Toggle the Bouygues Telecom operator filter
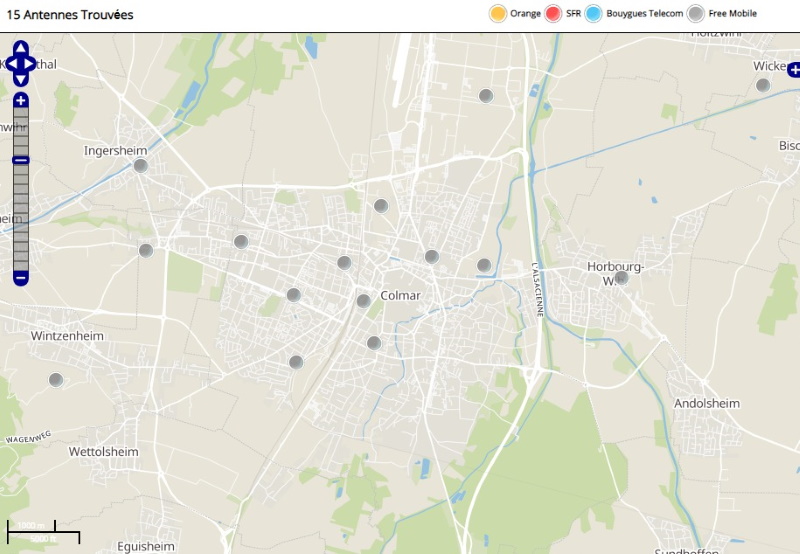 [593, 13]
